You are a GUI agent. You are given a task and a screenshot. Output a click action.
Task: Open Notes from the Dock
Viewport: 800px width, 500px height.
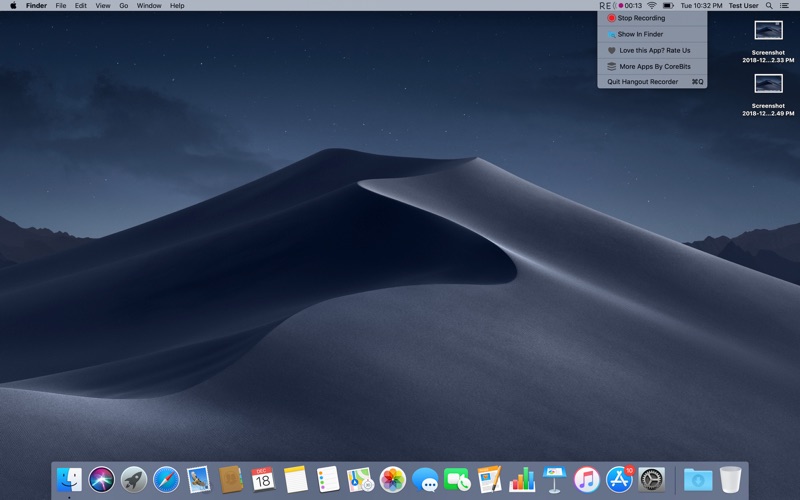coord(295,480)
